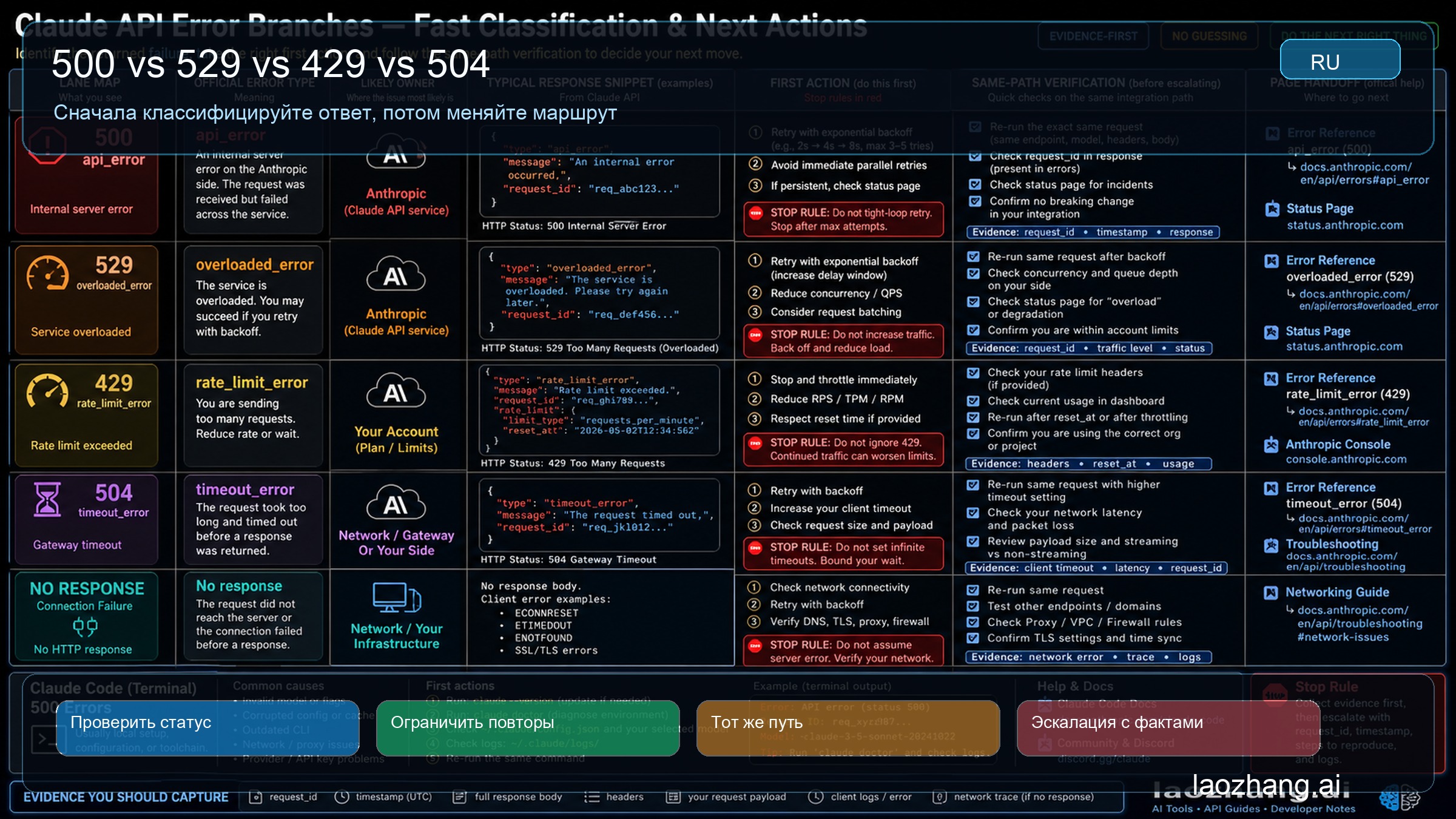The image size is (1456, 819).
Task: Open status.anthropic.com link in the 529 row
Action: pos(1344,346)
